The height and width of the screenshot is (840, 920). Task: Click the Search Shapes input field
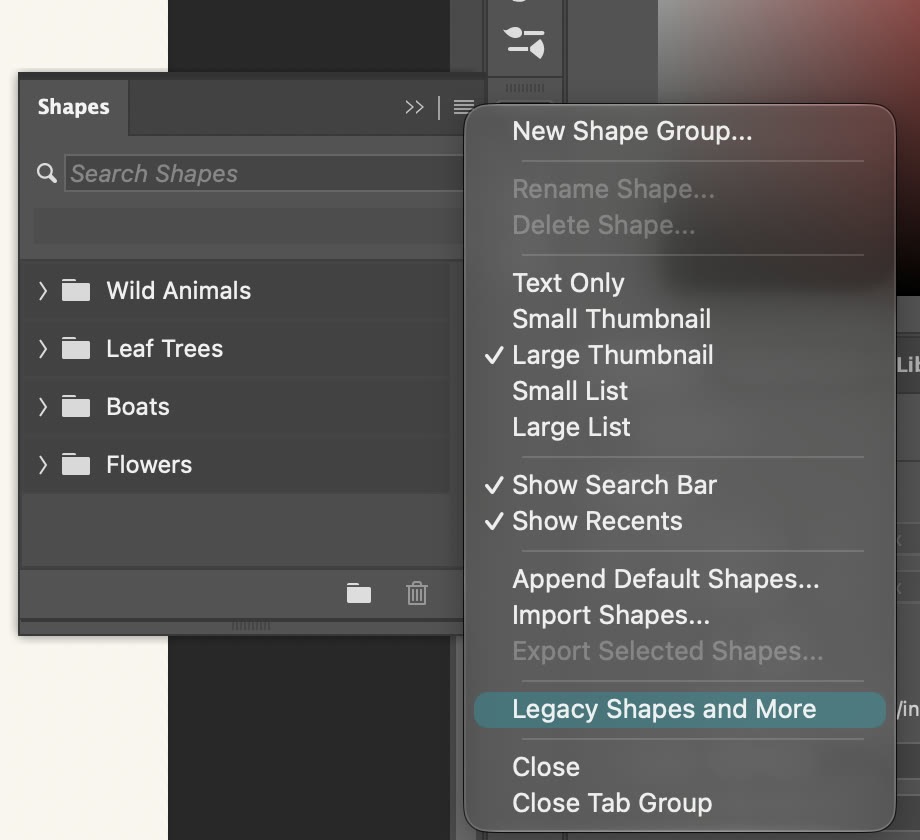click(x=264, y=173)
